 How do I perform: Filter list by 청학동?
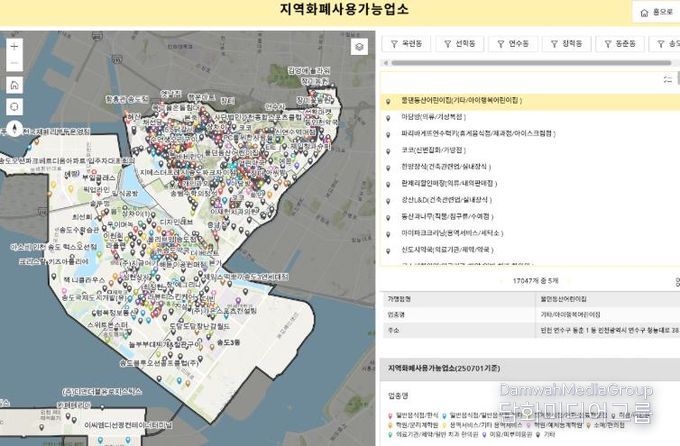(566, 44)
